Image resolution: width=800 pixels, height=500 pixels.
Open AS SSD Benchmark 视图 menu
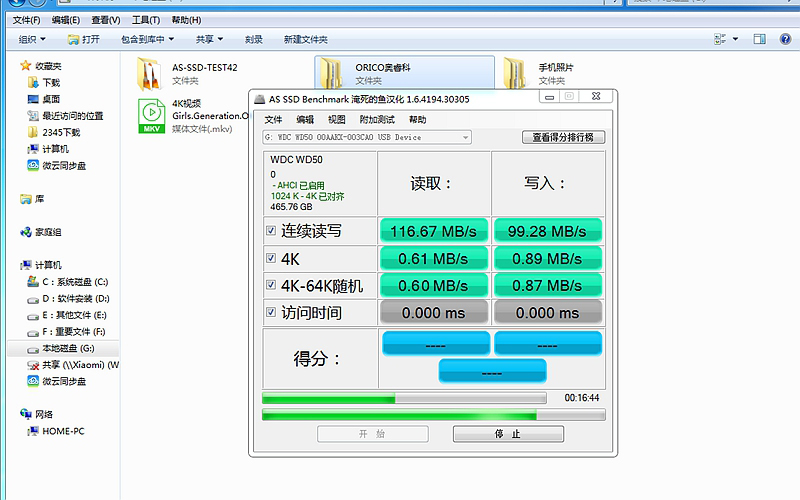[x=337, y=119]
